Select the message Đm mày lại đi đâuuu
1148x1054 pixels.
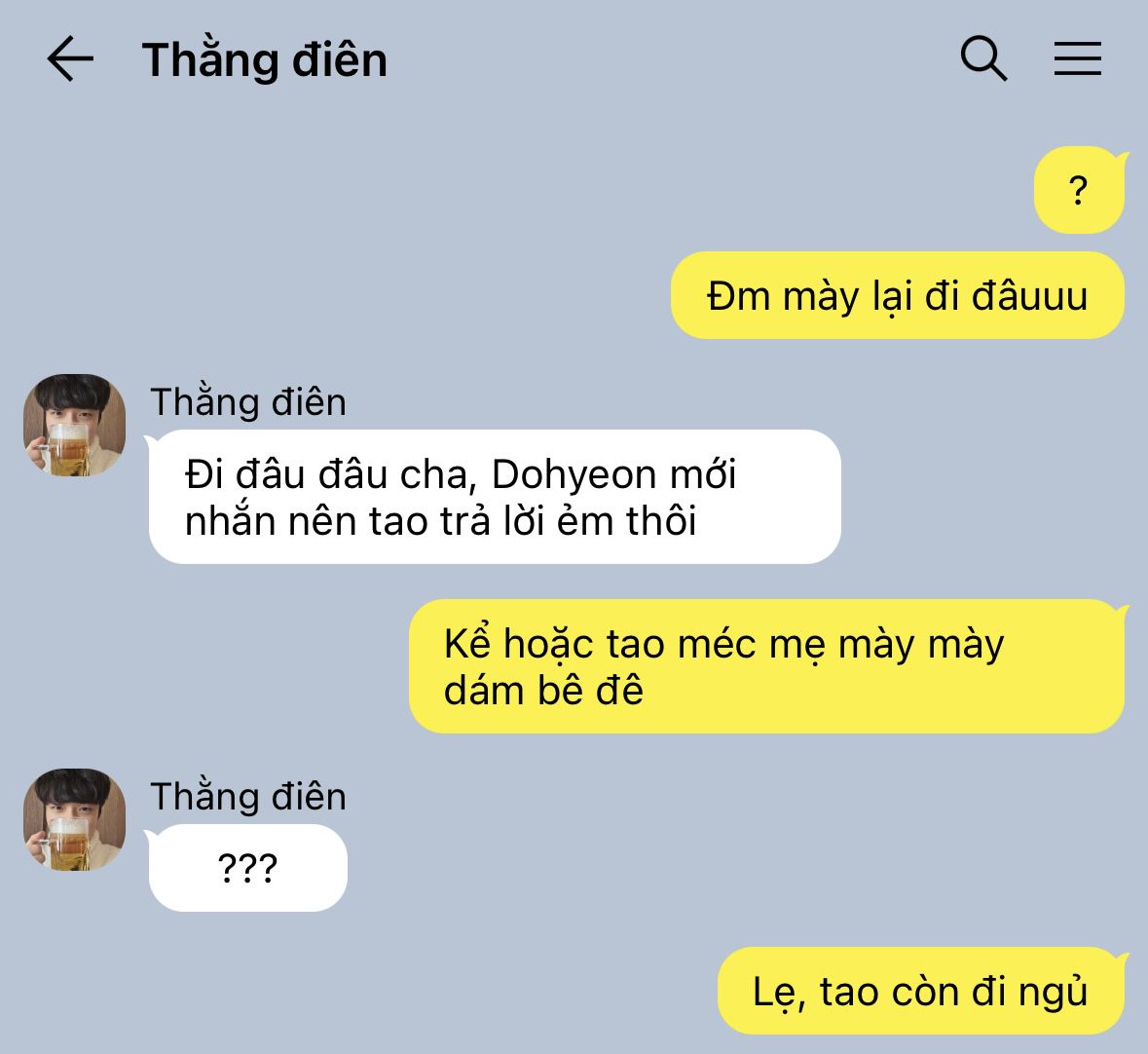(898, 295)
